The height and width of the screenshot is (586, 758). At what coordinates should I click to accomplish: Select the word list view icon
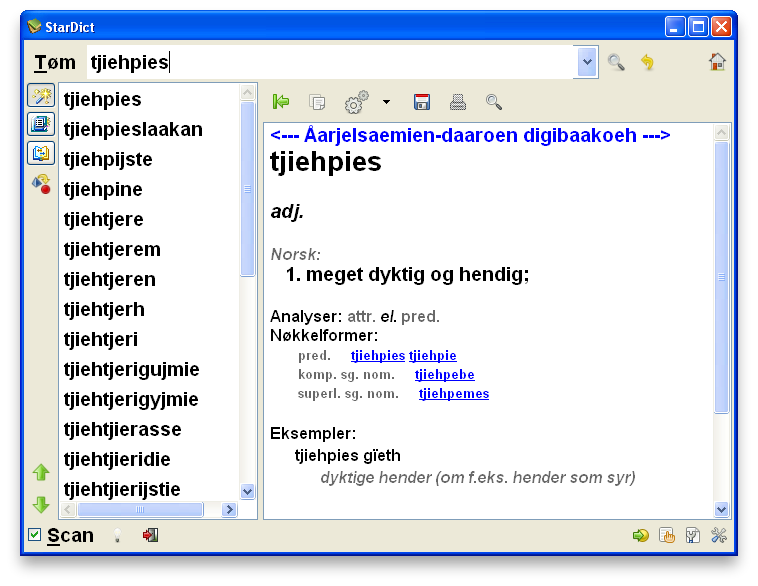click(41, 124)
